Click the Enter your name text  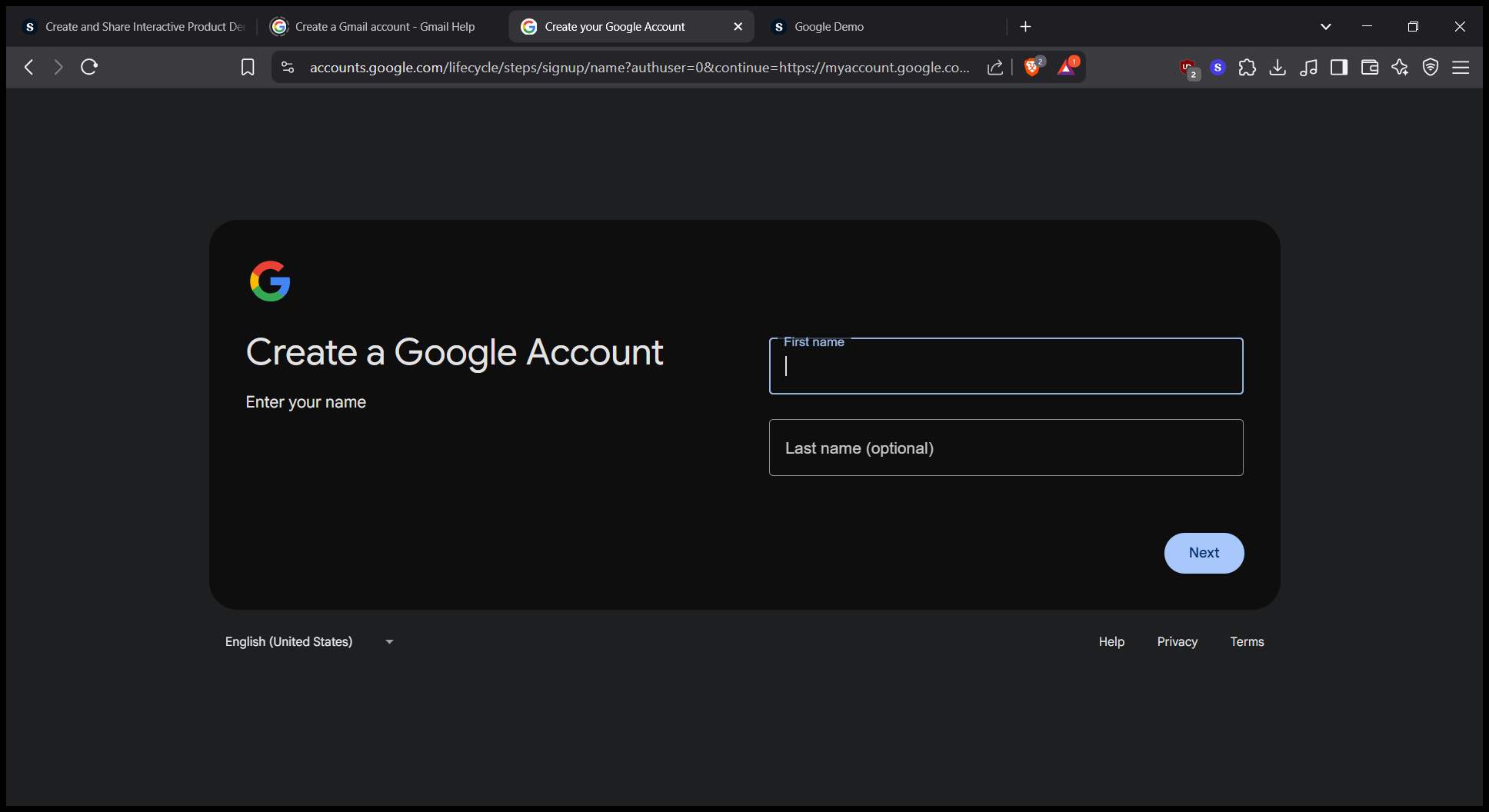(305, 402)
